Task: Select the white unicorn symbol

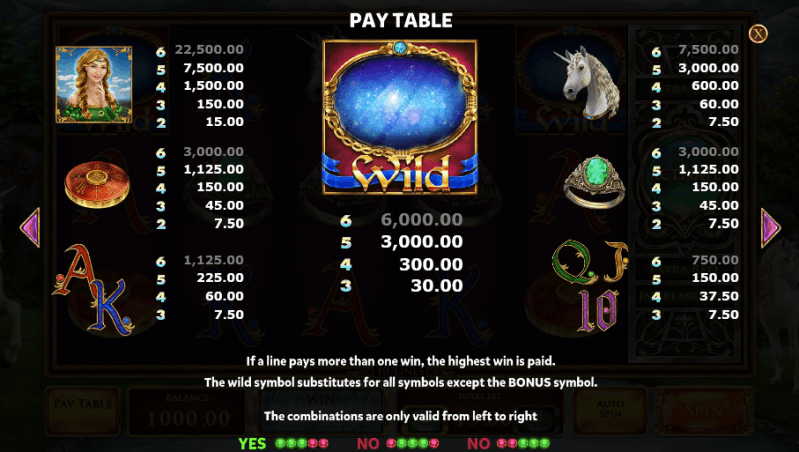Action: (590, 85)
